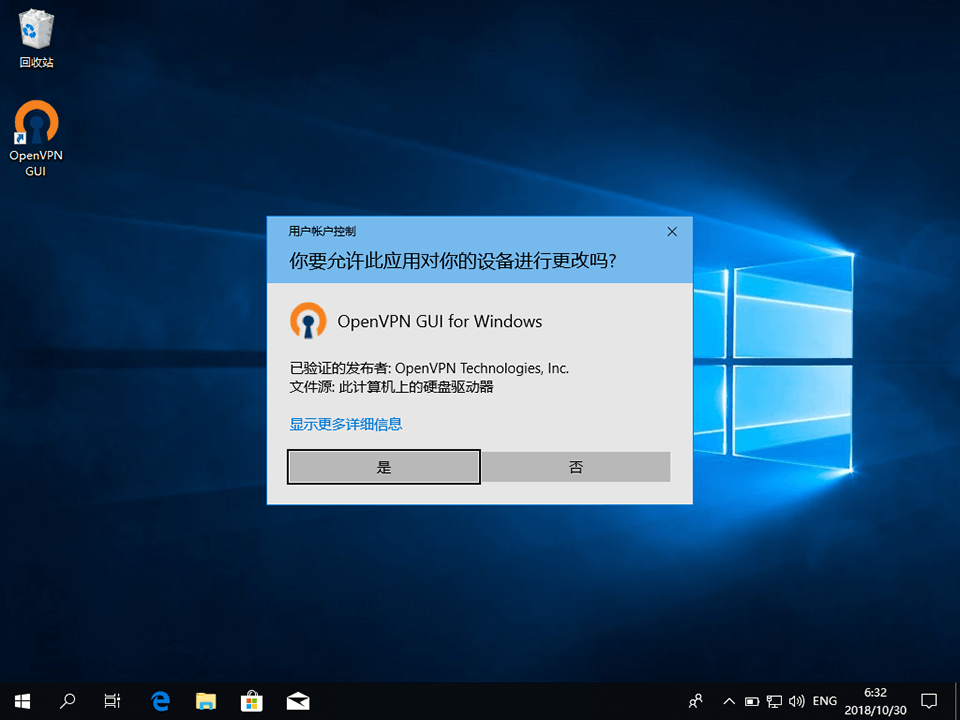Viewport: 960px width, 720px height.
Task: Open the network status tray icon
Action: tap(774, 702)
